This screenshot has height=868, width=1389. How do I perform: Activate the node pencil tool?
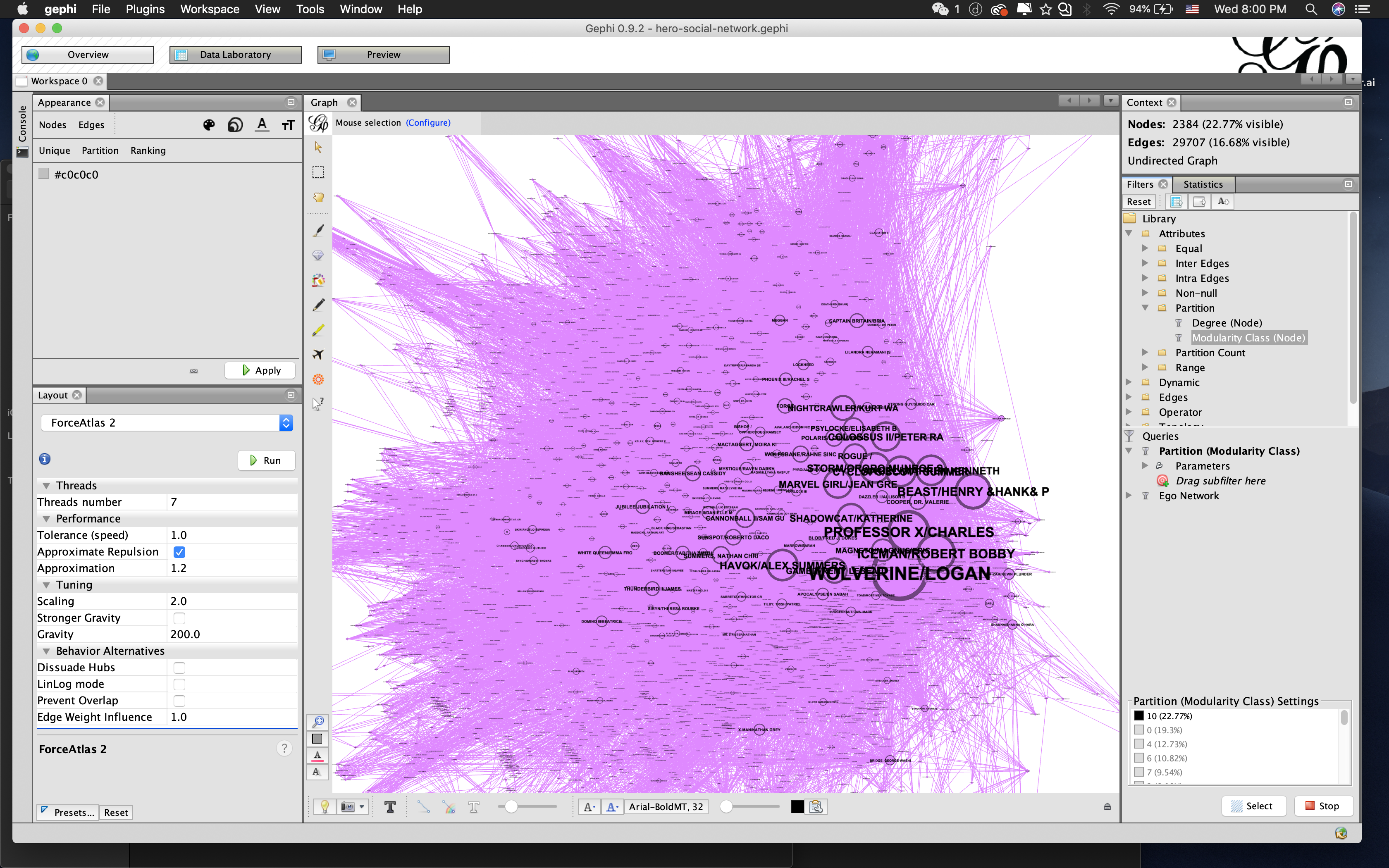(x=318, y=305)
